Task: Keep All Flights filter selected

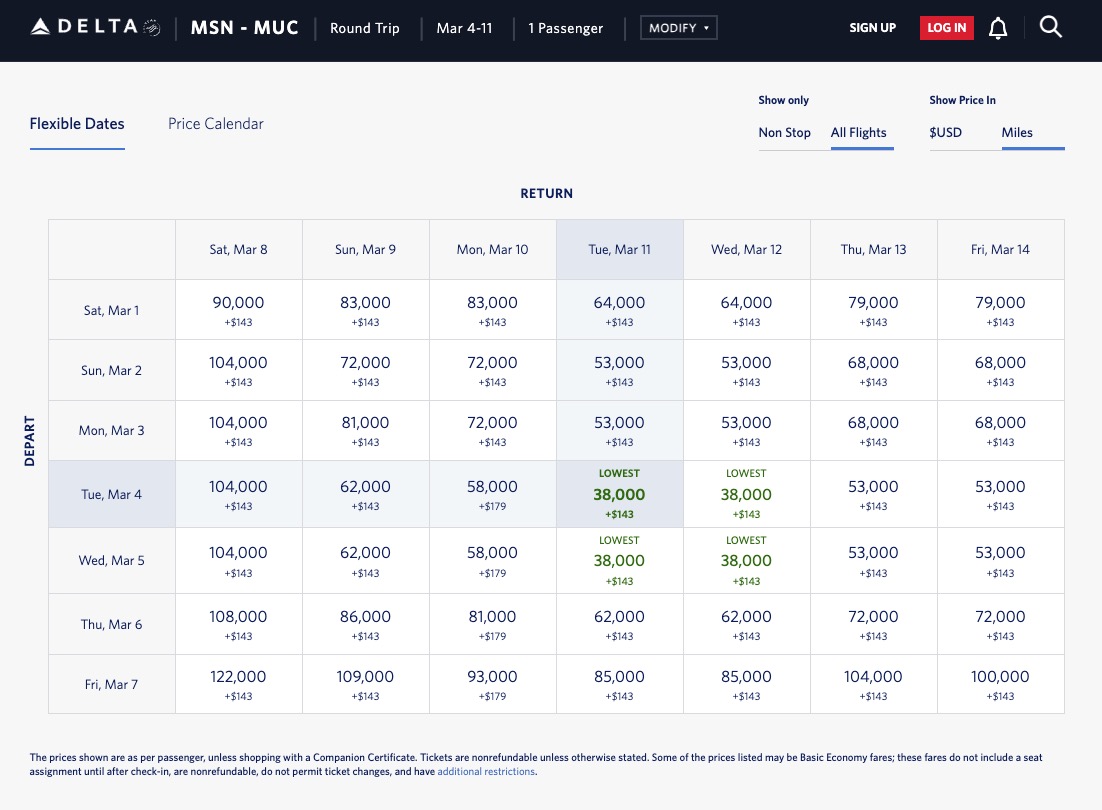Action: pos(861,132)
